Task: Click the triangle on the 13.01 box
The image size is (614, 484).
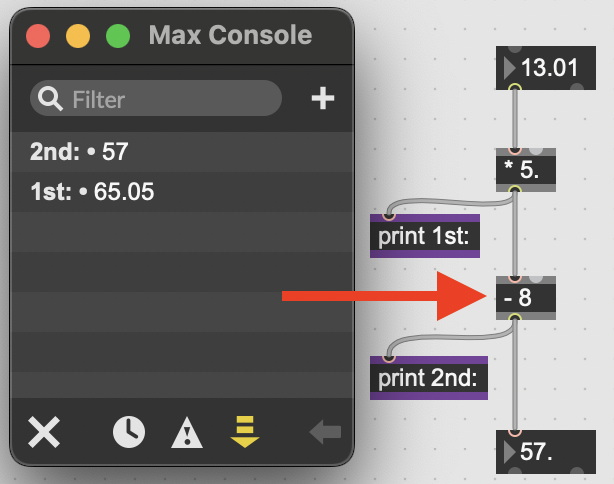Action: pyautogui.click(x=509, y=69)
